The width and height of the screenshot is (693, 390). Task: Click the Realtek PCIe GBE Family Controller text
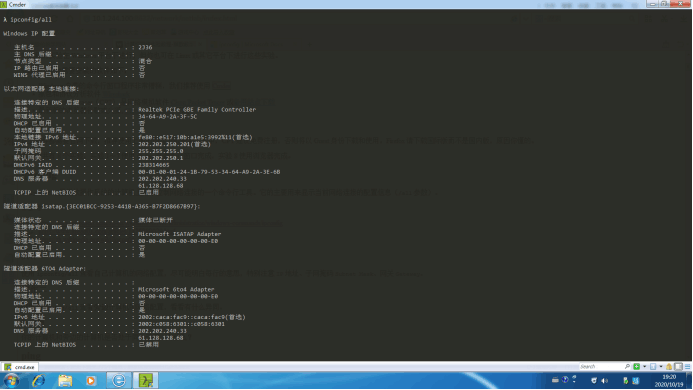click(197, 110)
